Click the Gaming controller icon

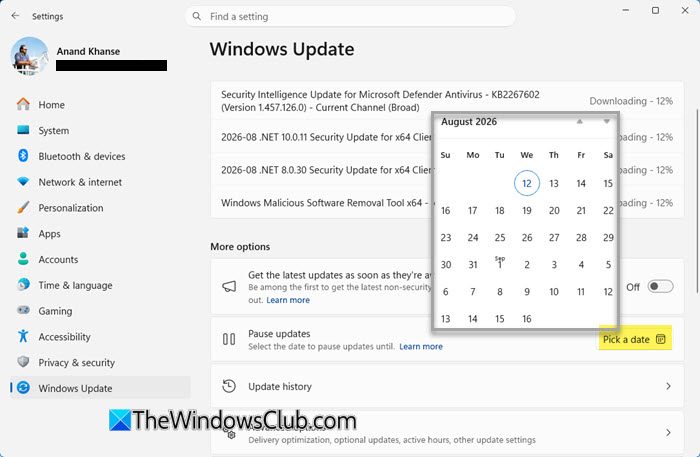coord(23,310)
